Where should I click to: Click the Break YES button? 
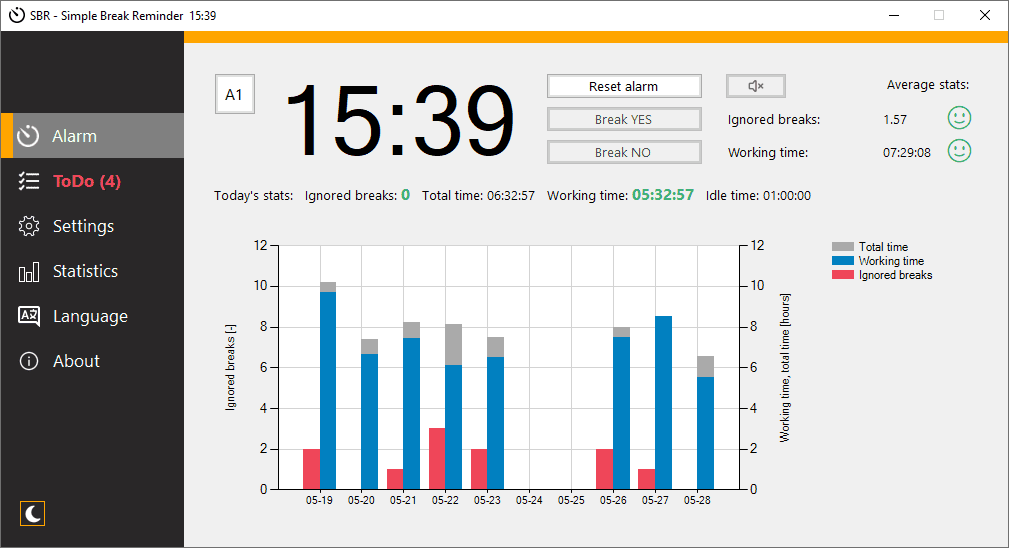[x=624, y=119]
